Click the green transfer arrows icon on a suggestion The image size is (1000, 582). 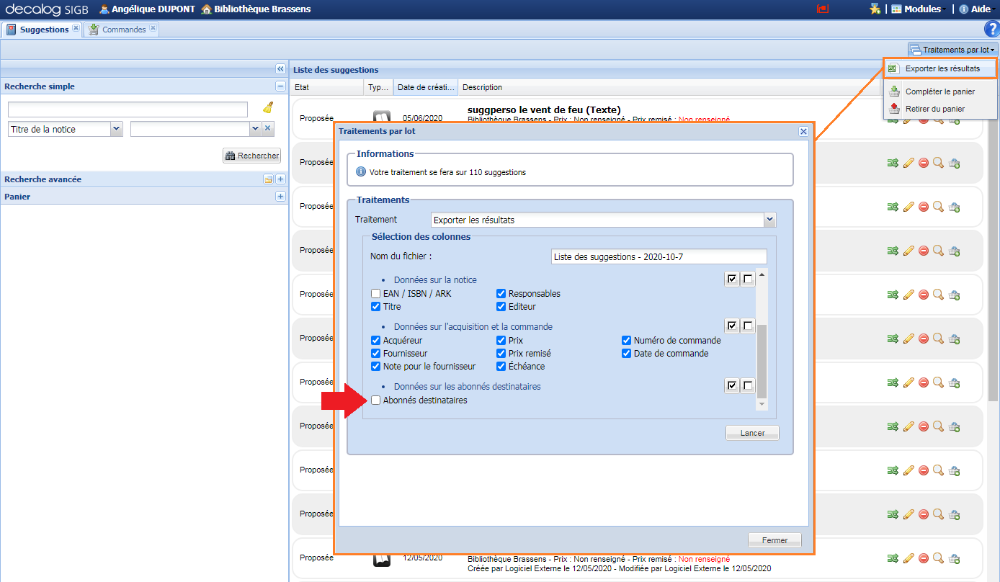(892, 162)
